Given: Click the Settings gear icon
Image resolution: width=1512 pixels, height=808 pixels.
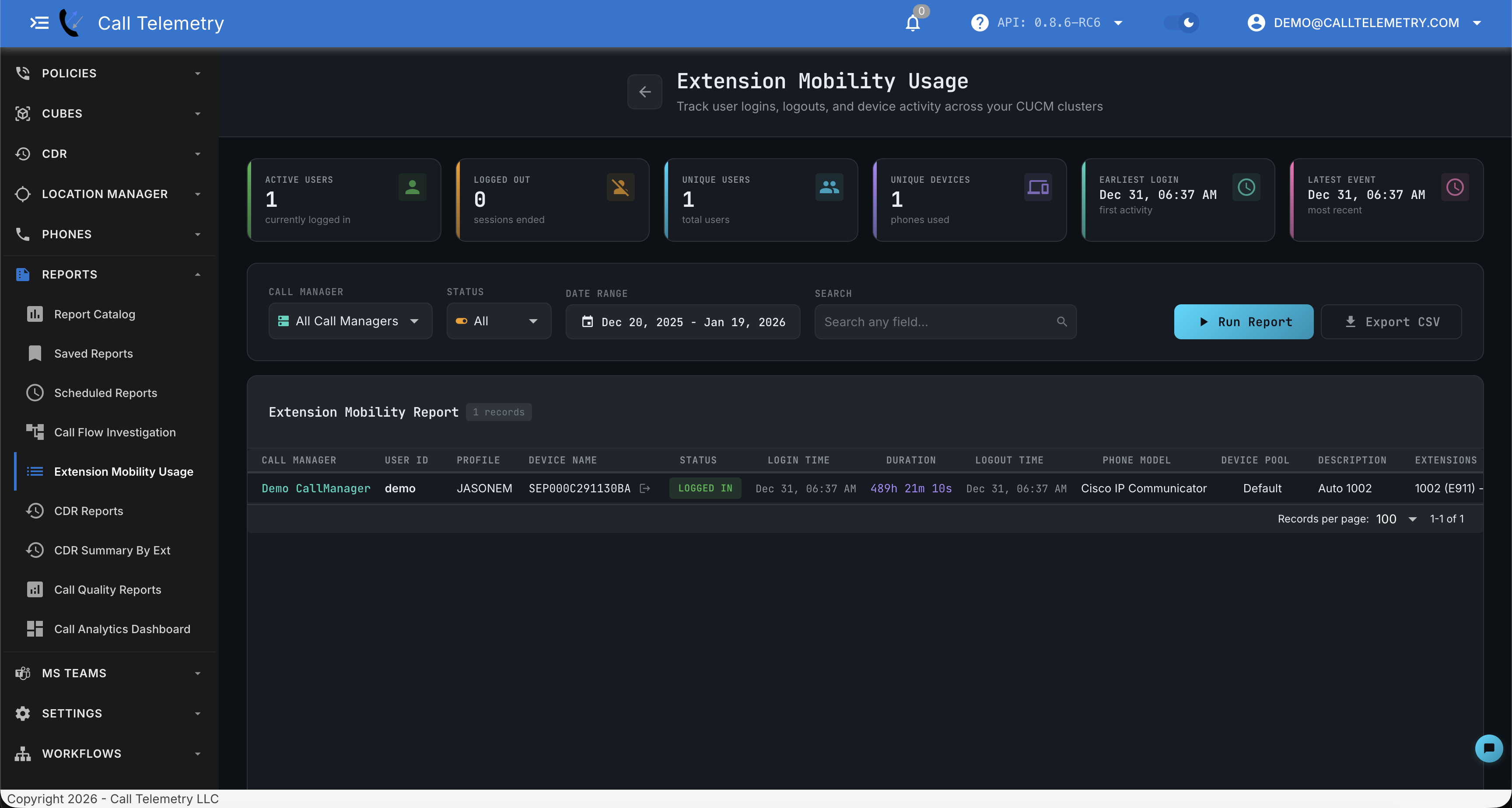Looking at the screenshot, I should tap(22, 713).
